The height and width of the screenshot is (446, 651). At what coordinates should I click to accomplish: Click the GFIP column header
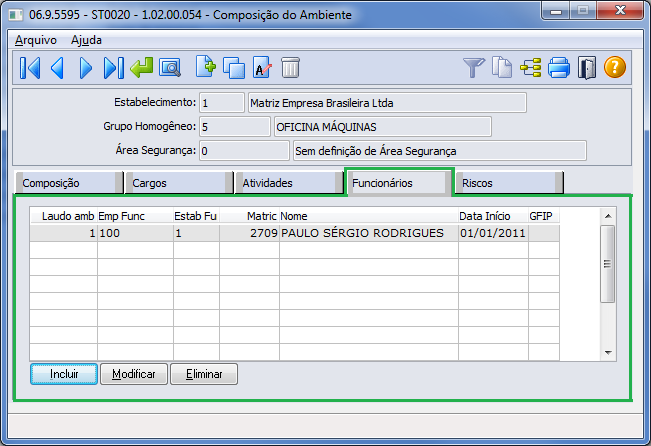click(x=544, y=216)
